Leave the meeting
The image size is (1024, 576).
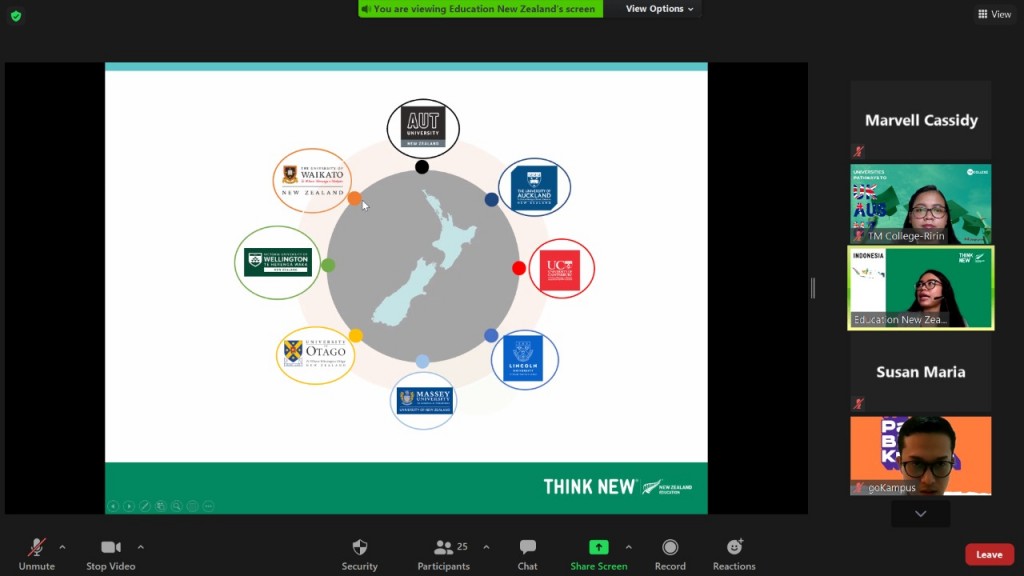pyautogui.click(x=989, y=555)
